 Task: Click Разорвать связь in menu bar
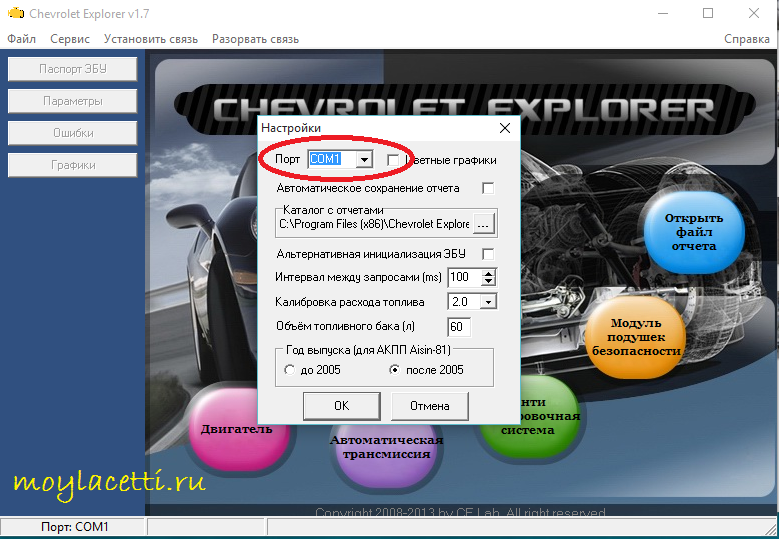(x=255, y=39)
